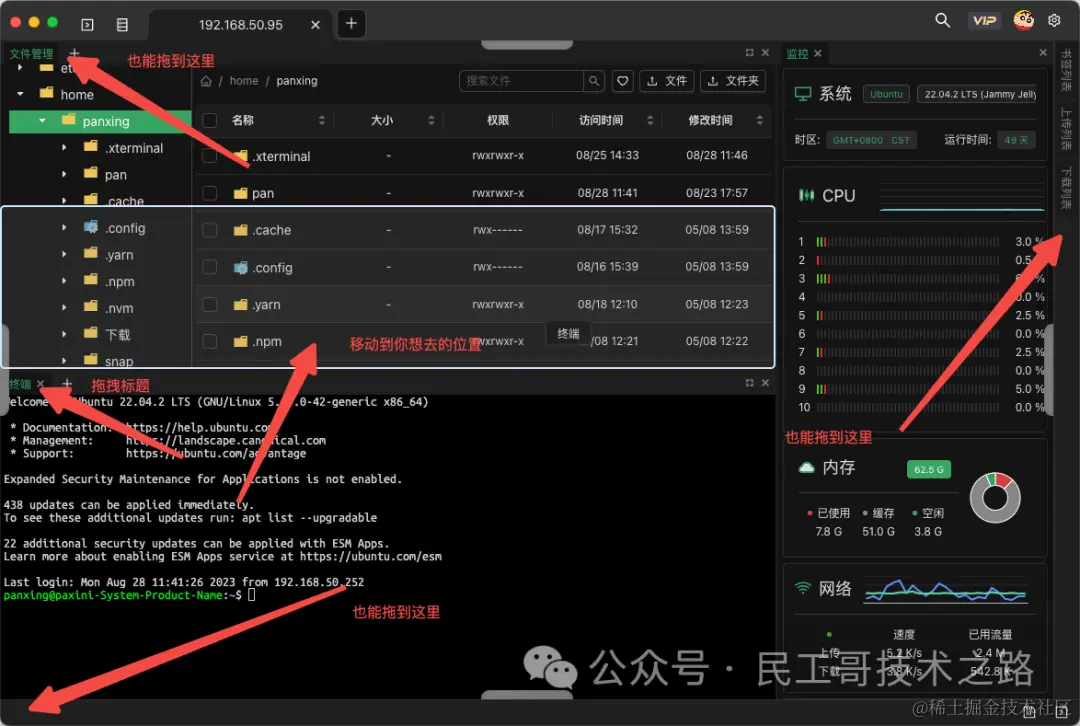Click the CPU usage sparkline graph

click(960, 200)
